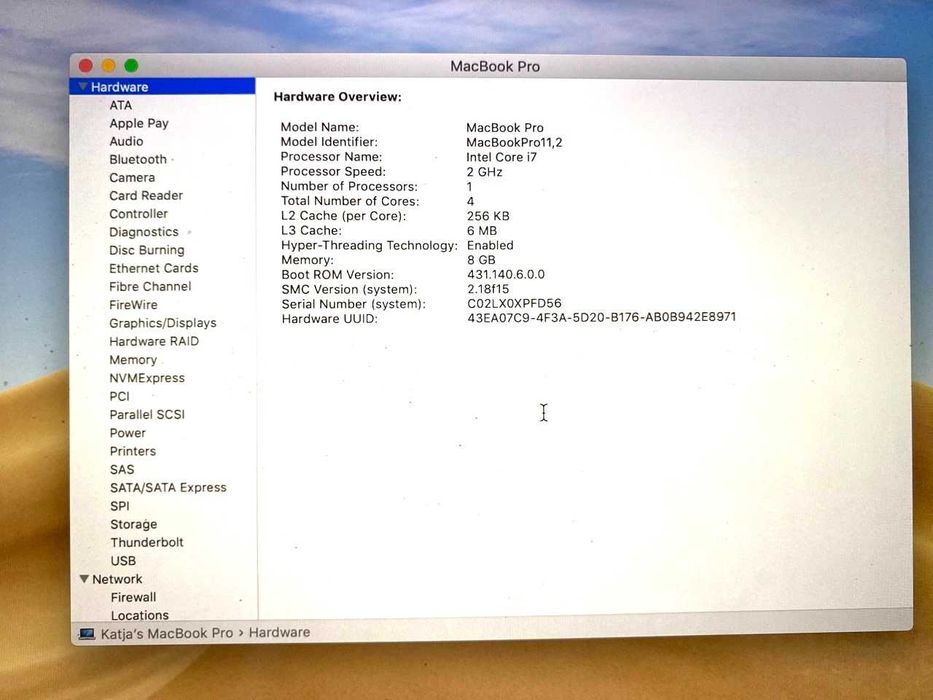Open Disc Burning details

coord(147,250)
